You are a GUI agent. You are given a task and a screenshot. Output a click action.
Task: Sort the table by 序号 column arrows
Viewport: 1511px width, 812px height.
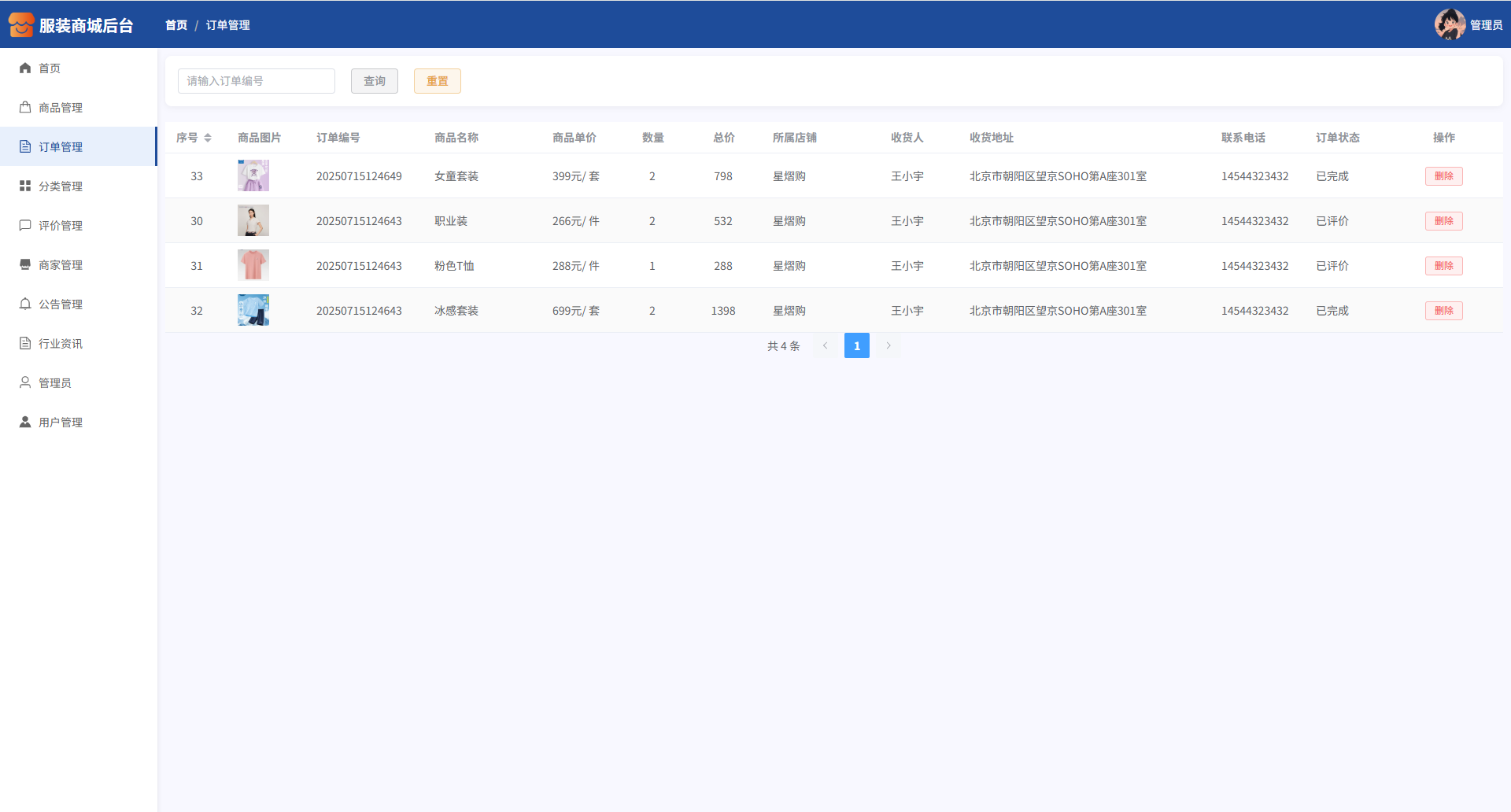click(208, 138)
